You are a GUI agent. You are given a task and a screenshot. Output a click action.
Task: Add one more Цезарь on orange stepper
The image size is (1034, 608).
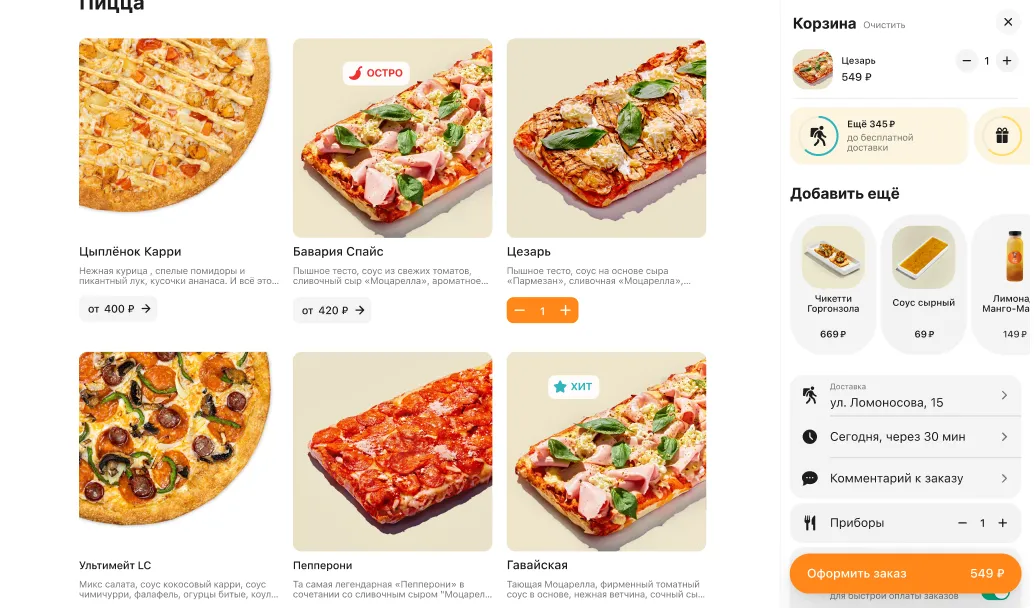coord(565,311)
